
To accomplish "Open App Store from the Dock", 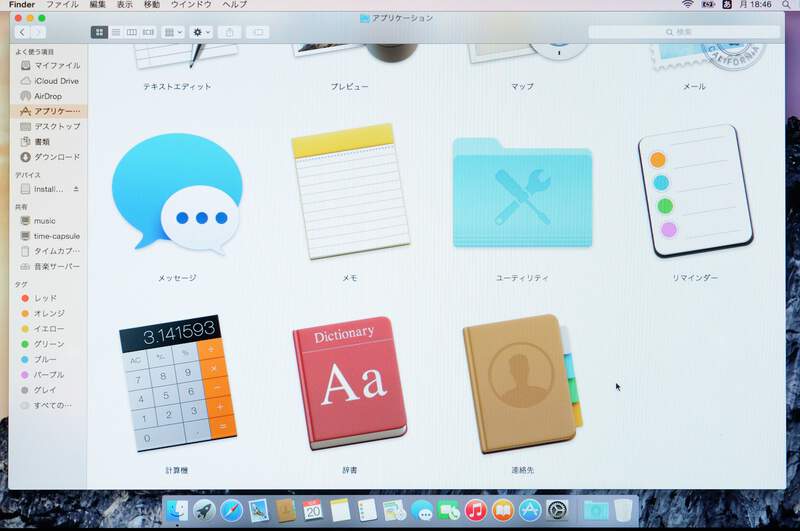I will [530, 511].
